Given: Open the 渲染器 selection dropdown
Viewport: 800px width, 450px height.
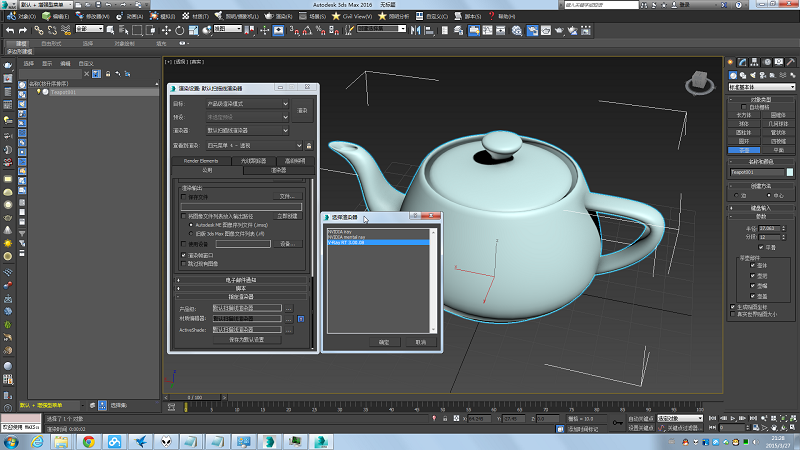Looking at the screenshot, I should [x=247, y=130].
